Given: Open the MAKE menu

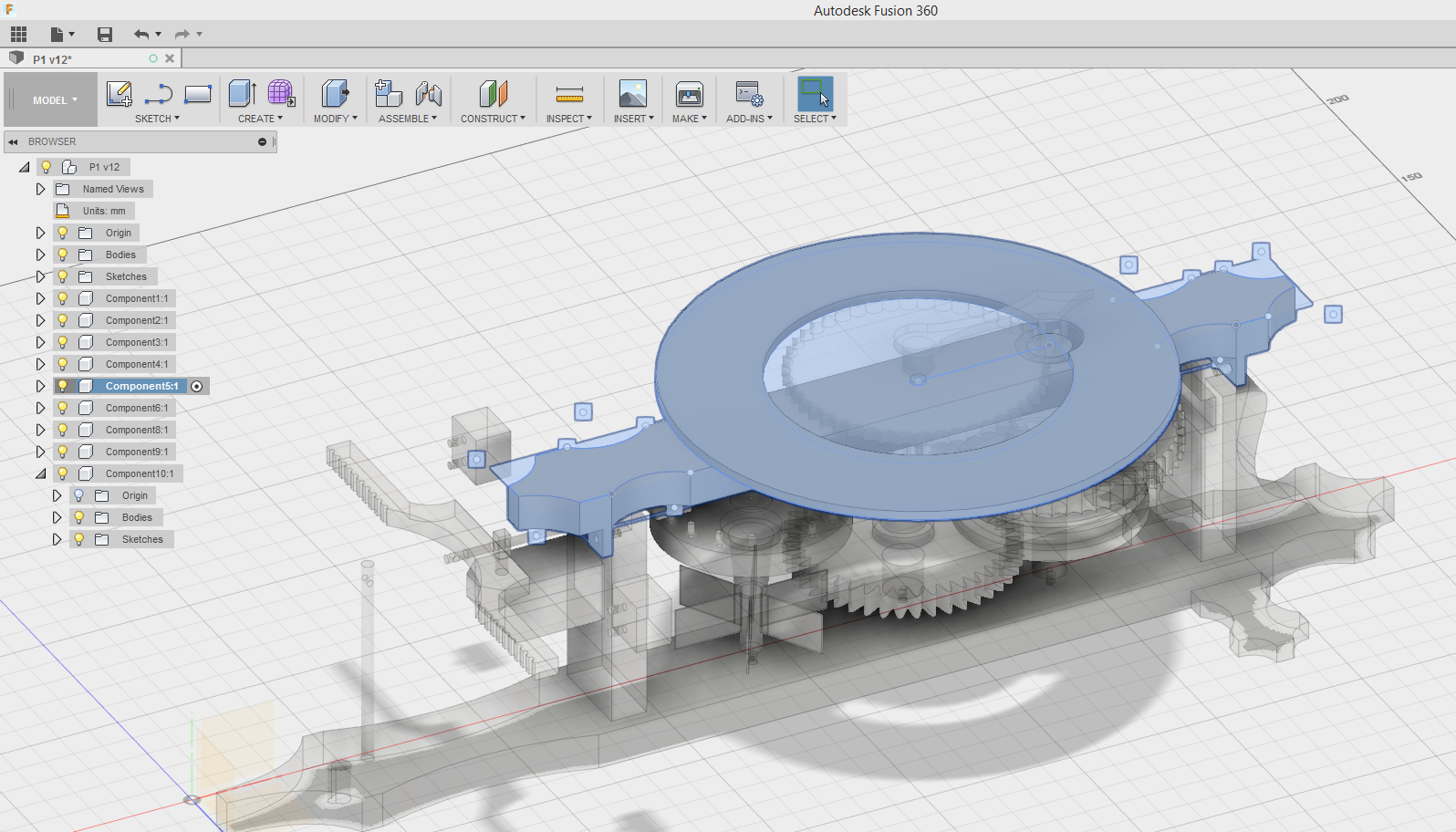Looking at the screenshot, I should pyautogui.click(x=689, y=119).
